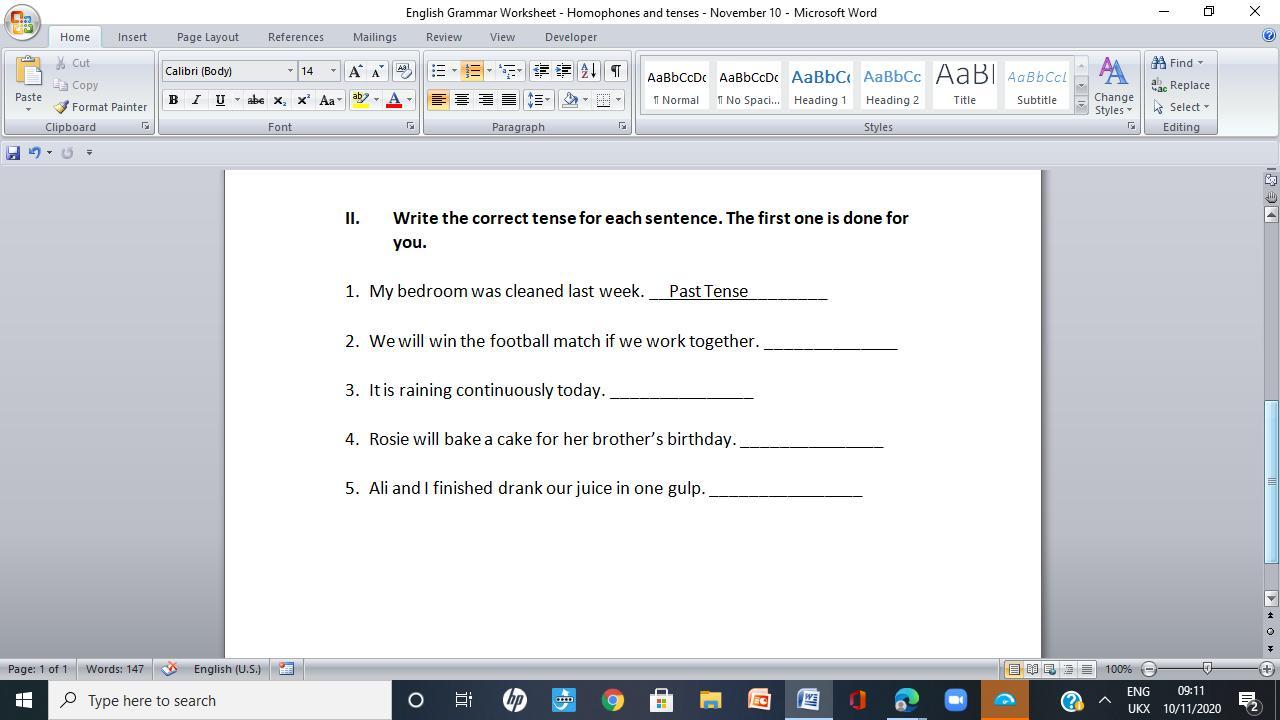Apply the red font color

[394, 100]
